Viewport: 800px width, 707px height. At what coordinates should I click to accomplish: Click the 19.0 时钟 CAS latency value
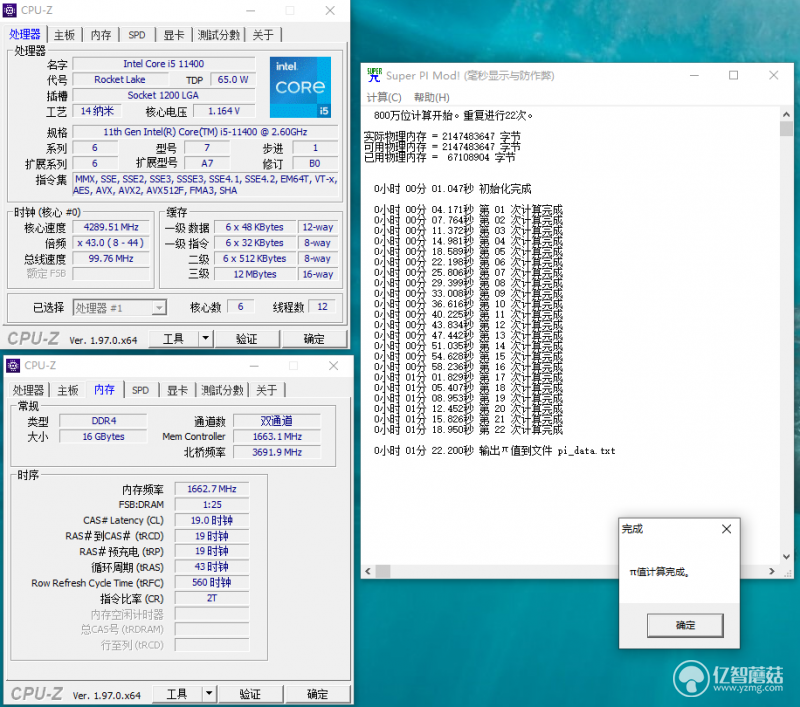coord(212,520)
